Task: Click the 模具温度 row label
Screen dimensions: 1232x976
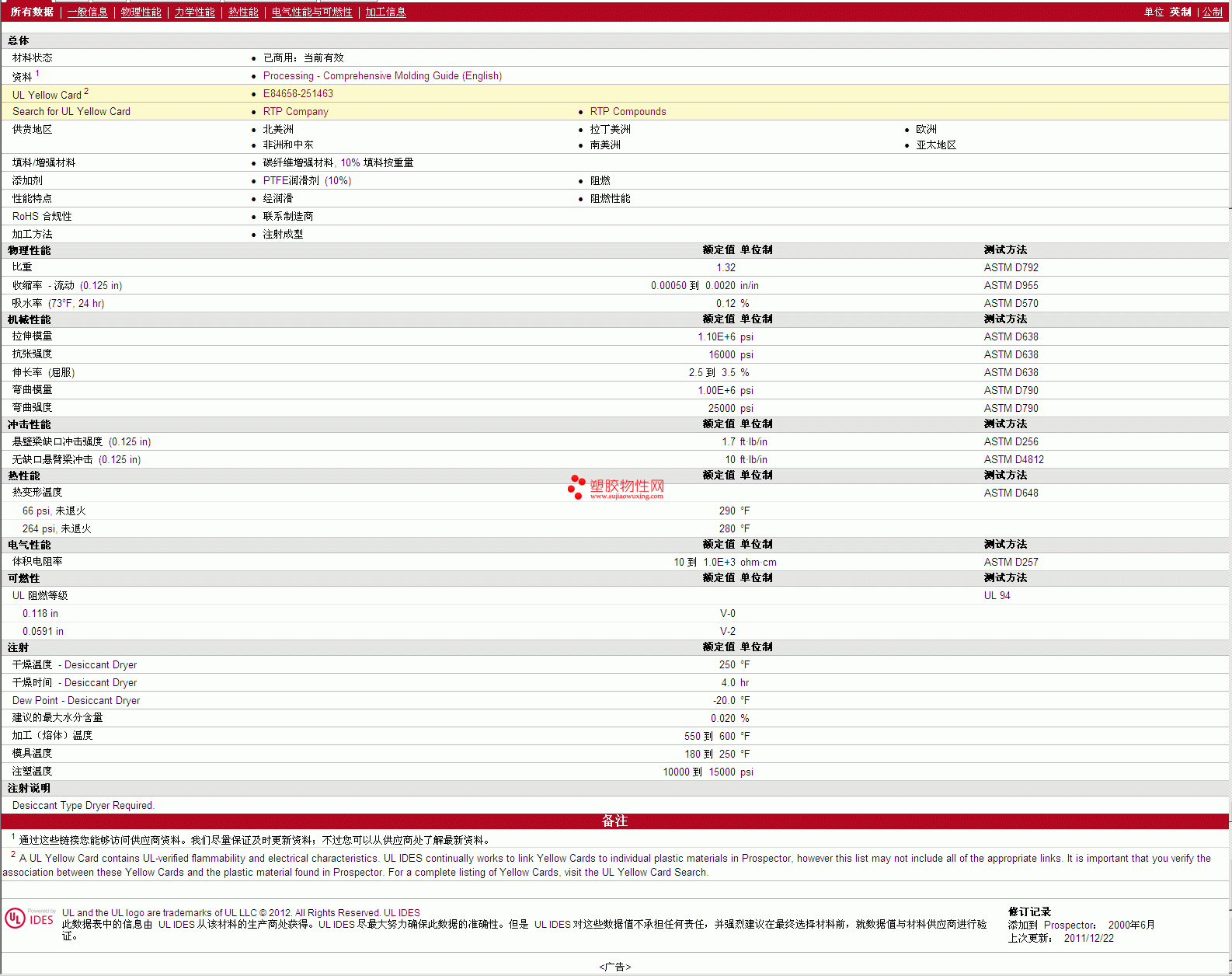Action: tap(32, 753)
